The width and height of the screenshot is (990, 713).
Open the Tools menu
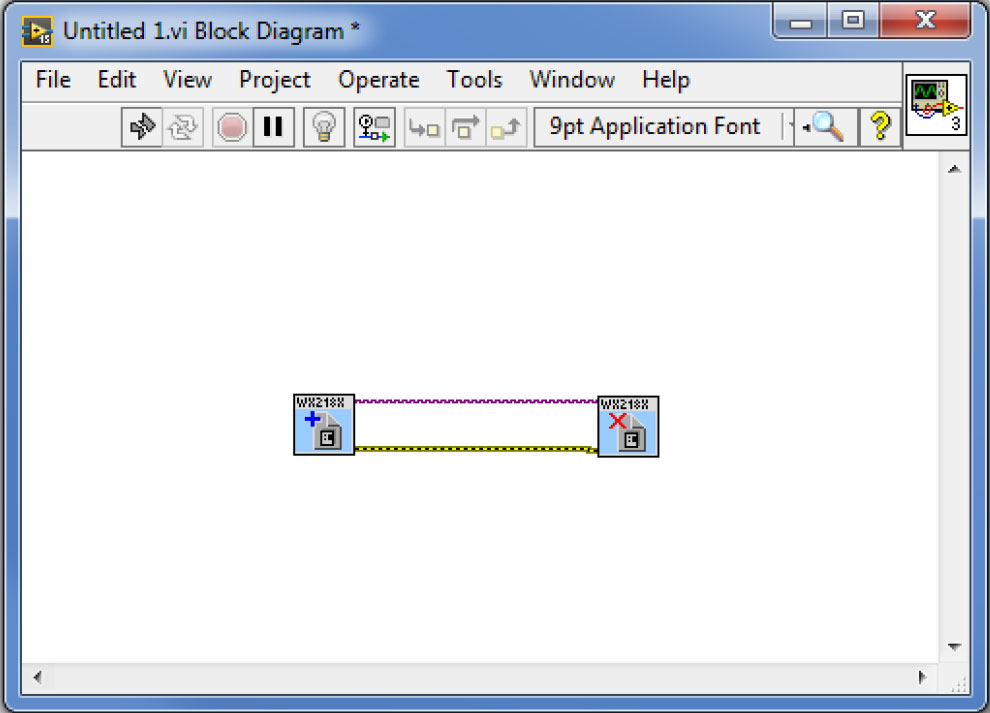point(474,80)
